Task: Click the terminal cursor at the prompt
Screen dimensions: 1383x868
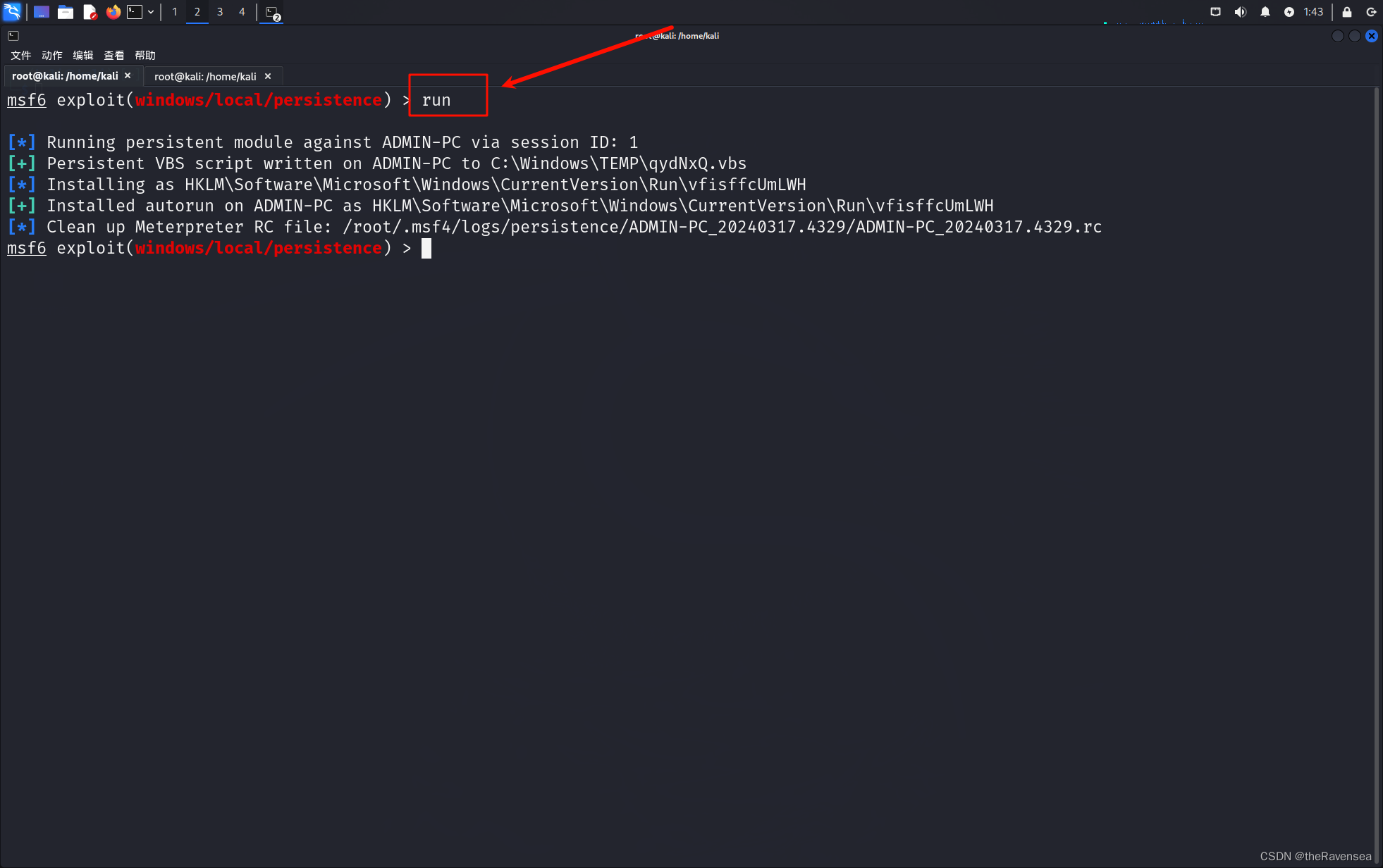Action: (x=426, y=248)
